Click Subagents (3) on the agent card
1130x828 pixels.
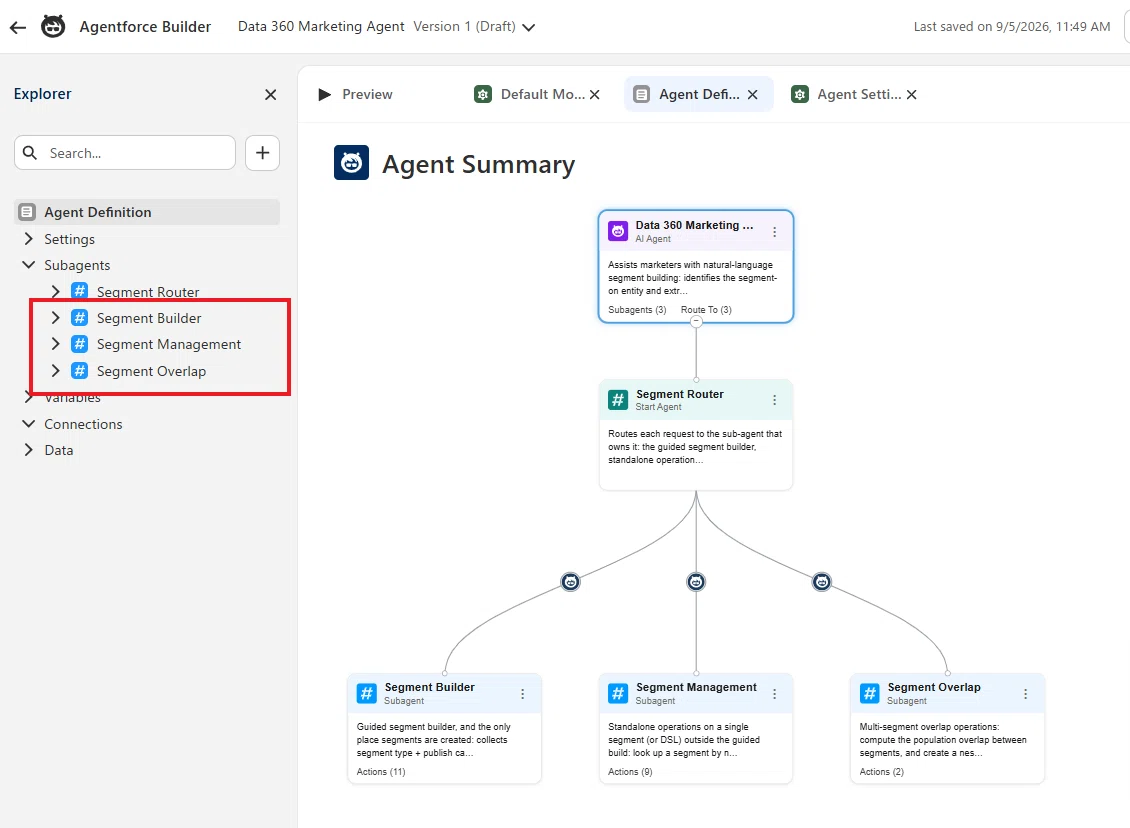click(637, 310)
